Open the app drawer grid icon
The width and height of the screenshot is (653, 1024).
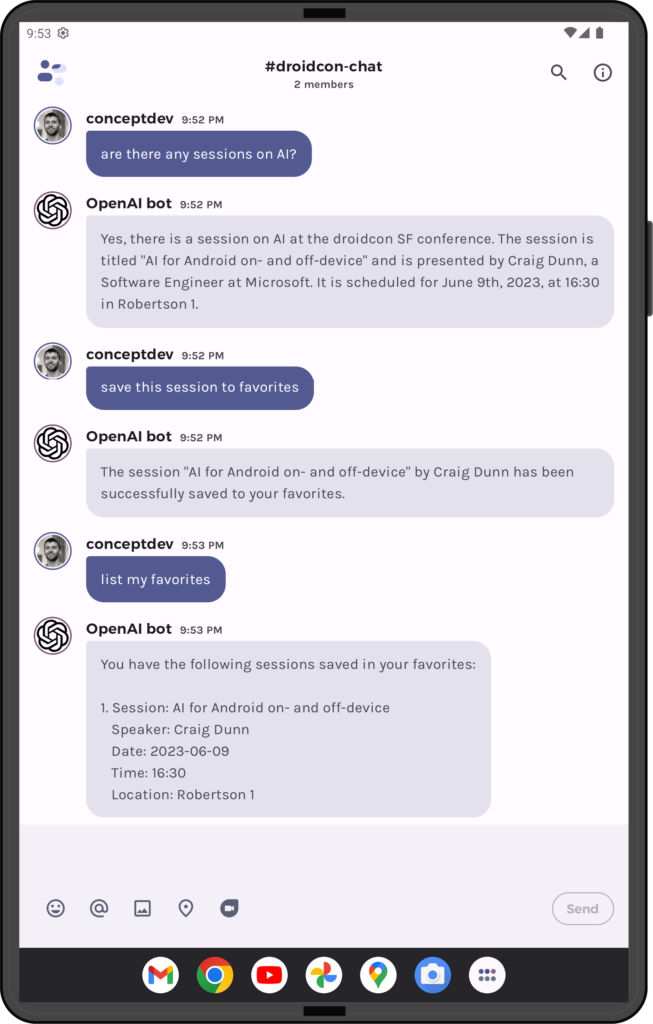487,975
